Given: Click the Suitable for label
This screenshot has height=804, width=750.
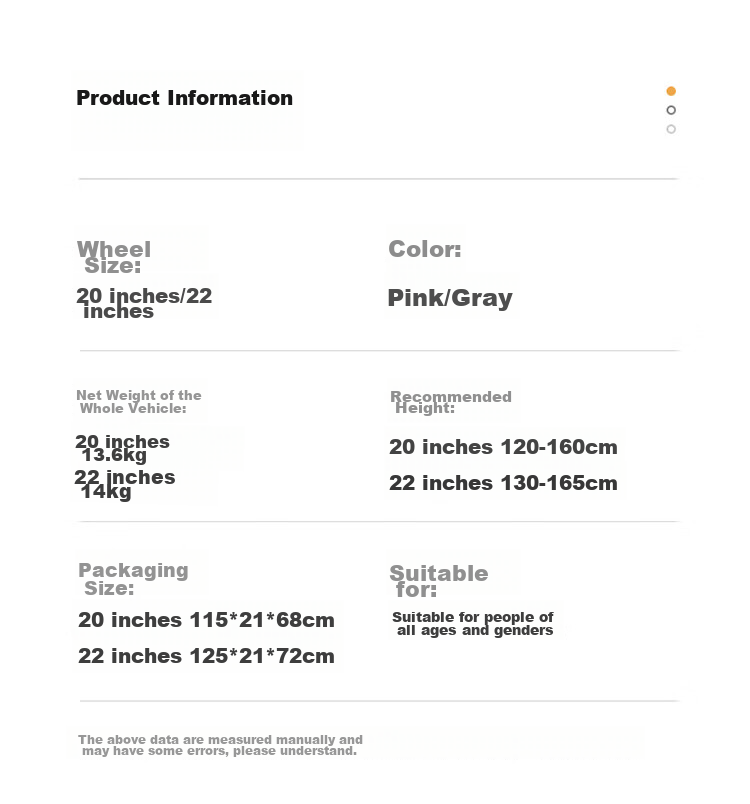Looking at the screenshot, I should click(x=439, y=581).
